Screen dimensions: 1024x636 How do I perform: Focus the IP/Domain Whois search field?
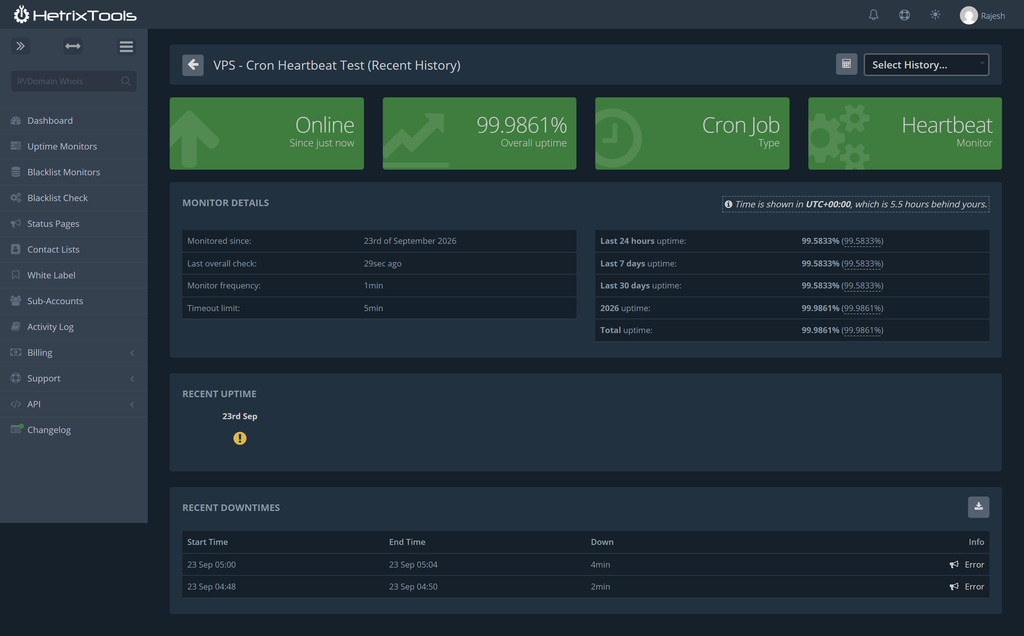tap(74, 81)
